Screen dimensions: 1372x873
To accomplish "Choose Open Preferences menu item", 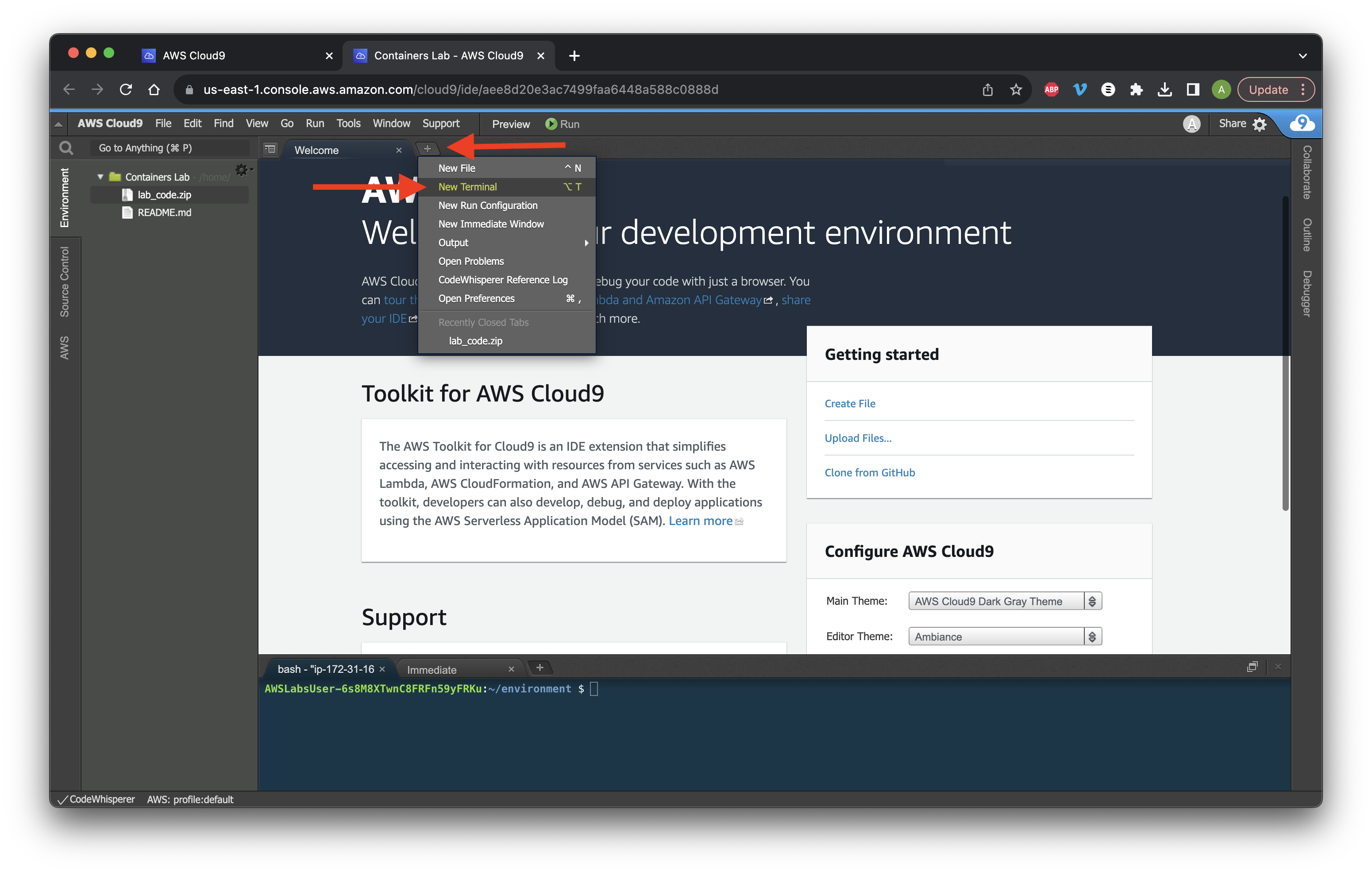I will pyautogui.click(x=506, y=298).
